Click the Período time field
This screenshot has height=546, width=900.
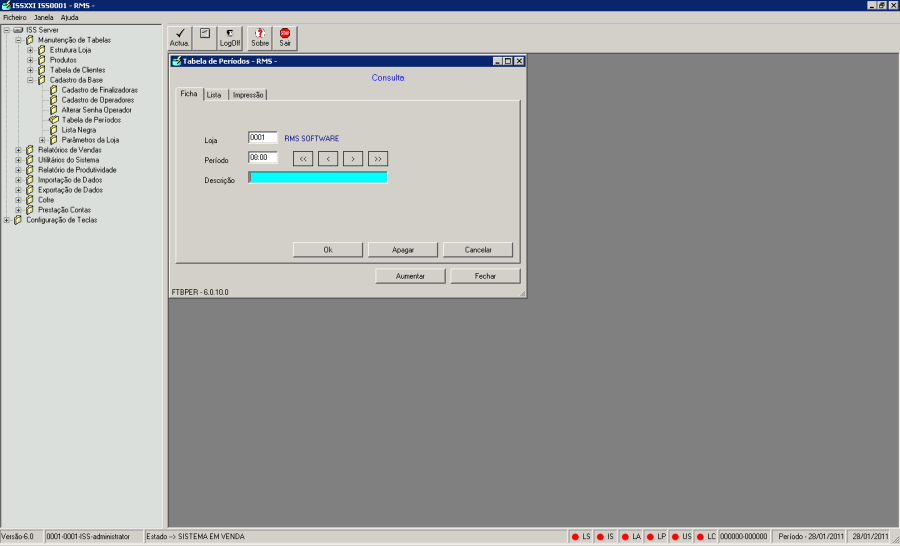[263, 157]
